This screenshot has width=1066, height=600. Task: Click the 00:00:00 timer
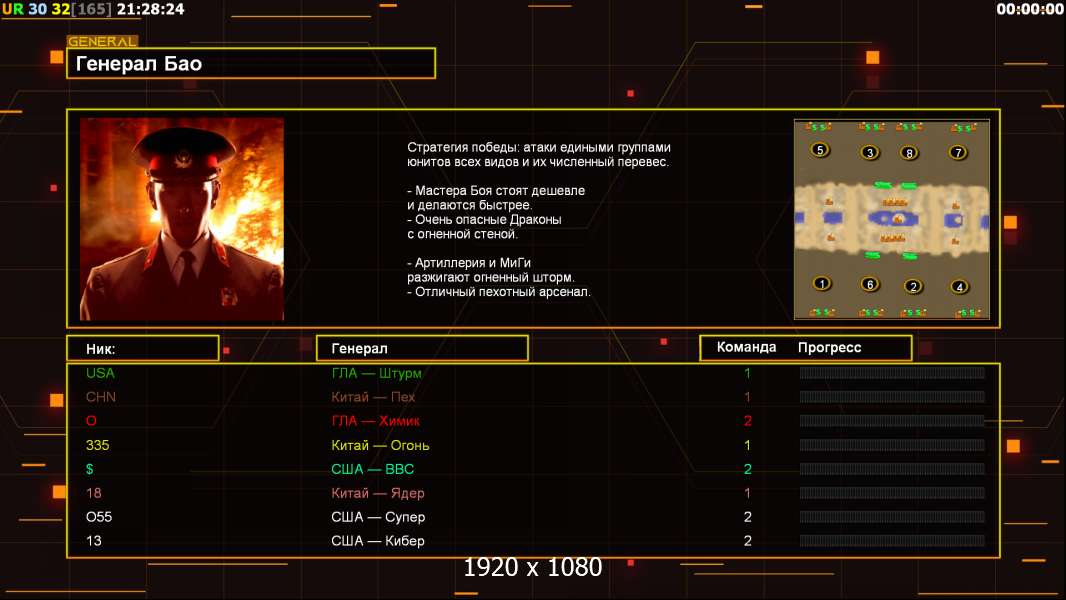pyautogui.click(x=1030, y=9)
